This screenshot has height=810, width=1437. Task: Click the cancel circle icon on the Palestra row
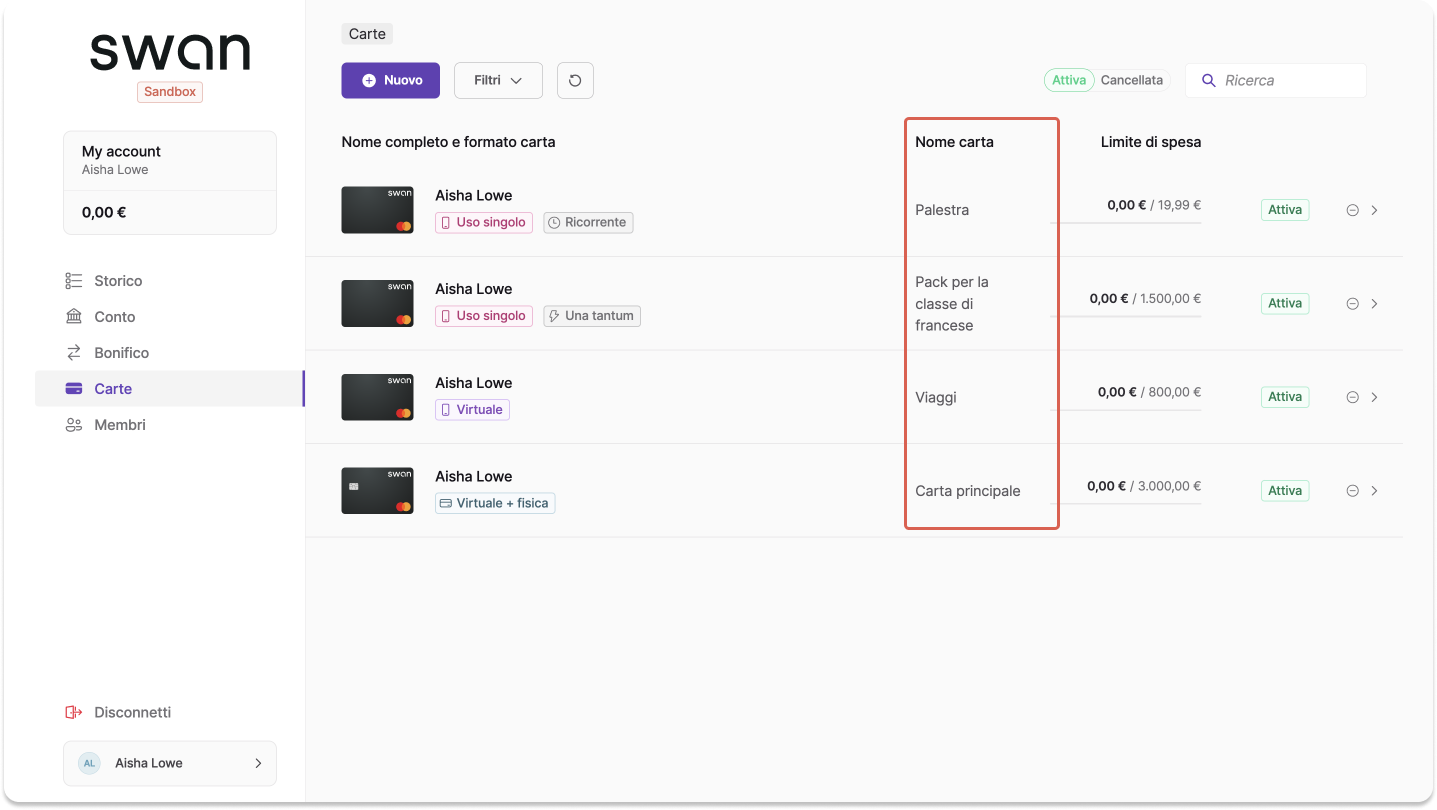coord(1352,210)
